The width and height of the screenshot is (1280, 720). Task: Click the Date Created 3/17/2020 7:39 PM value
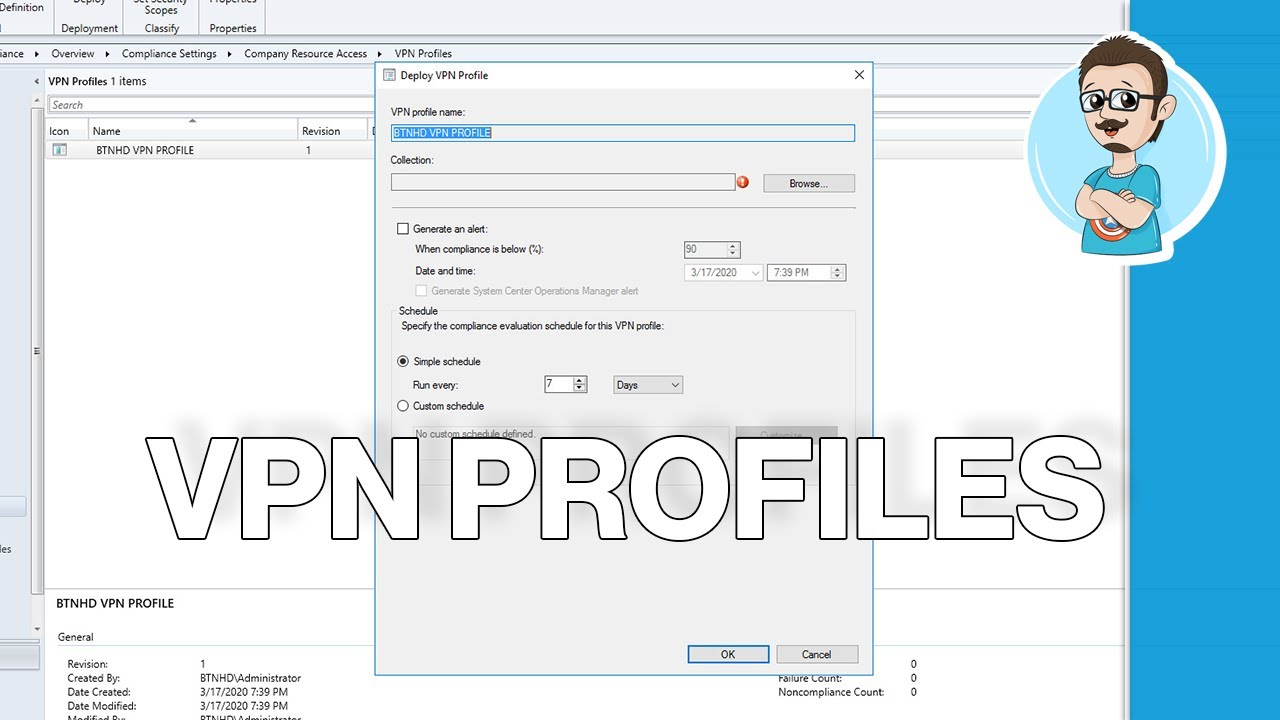244,692
